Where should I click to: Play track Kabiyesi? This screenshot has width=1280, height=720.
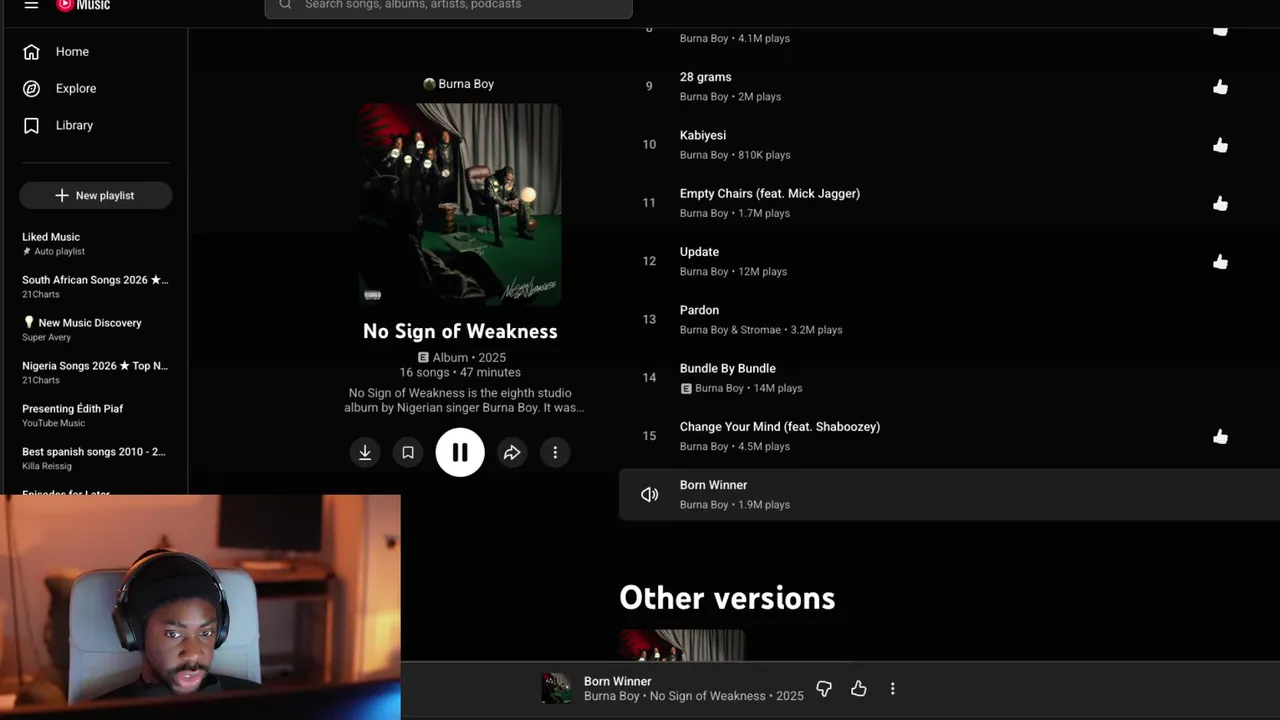[703, 135]
